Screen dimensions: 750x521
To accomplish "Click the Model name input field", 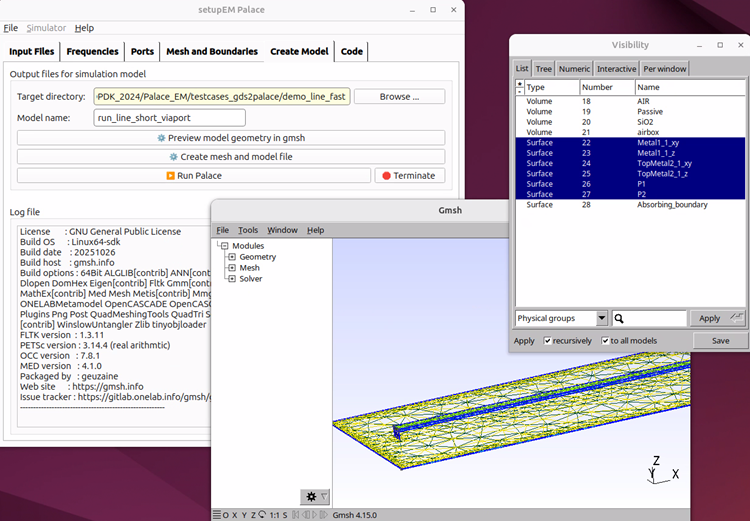I will tap(169, 118).
